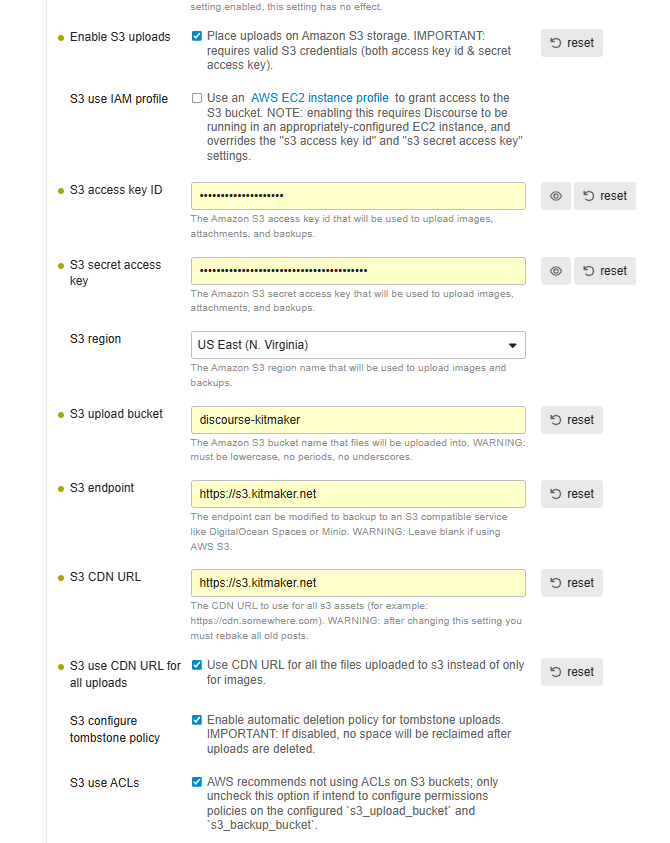Viewport: 670px width, 843px height.
Task: Click into the S3 endpoint text field
Action: tap(358, 494)
